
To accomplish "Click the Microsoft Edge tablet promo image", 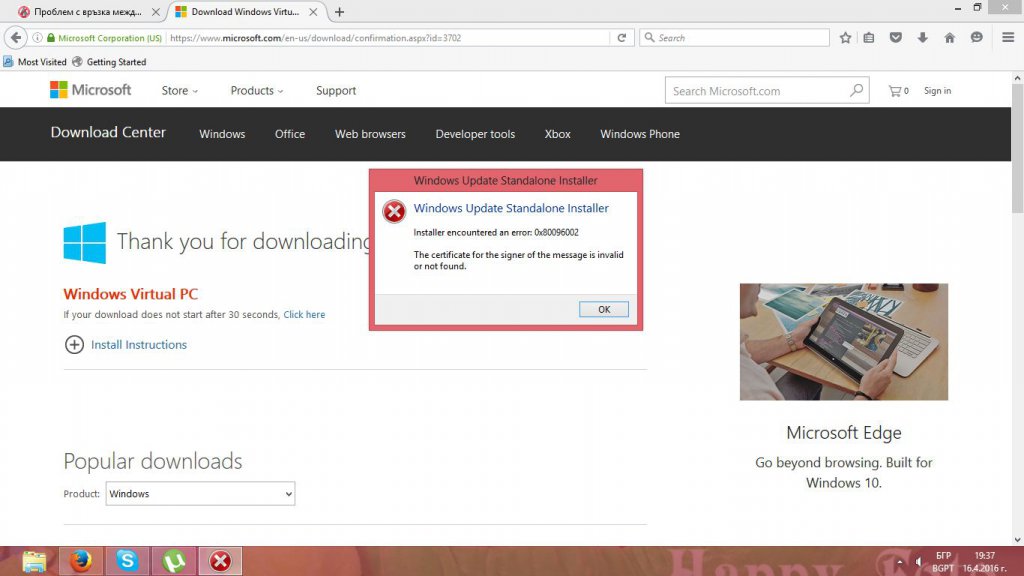I will [x=844, y=342].
